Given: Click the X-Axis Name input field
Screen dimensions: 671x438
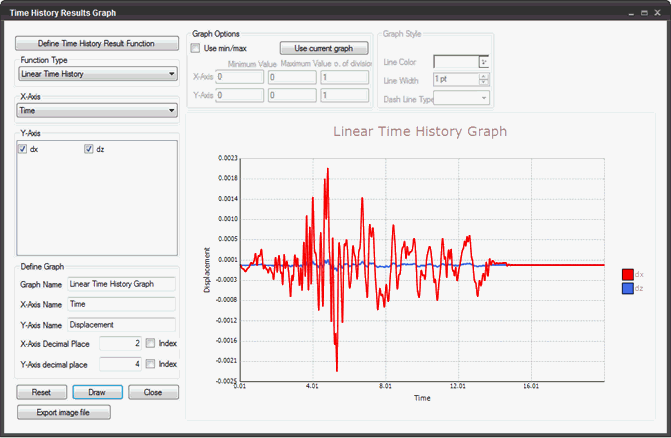Looking at the screenshot, I should click(x=121, y=304).
